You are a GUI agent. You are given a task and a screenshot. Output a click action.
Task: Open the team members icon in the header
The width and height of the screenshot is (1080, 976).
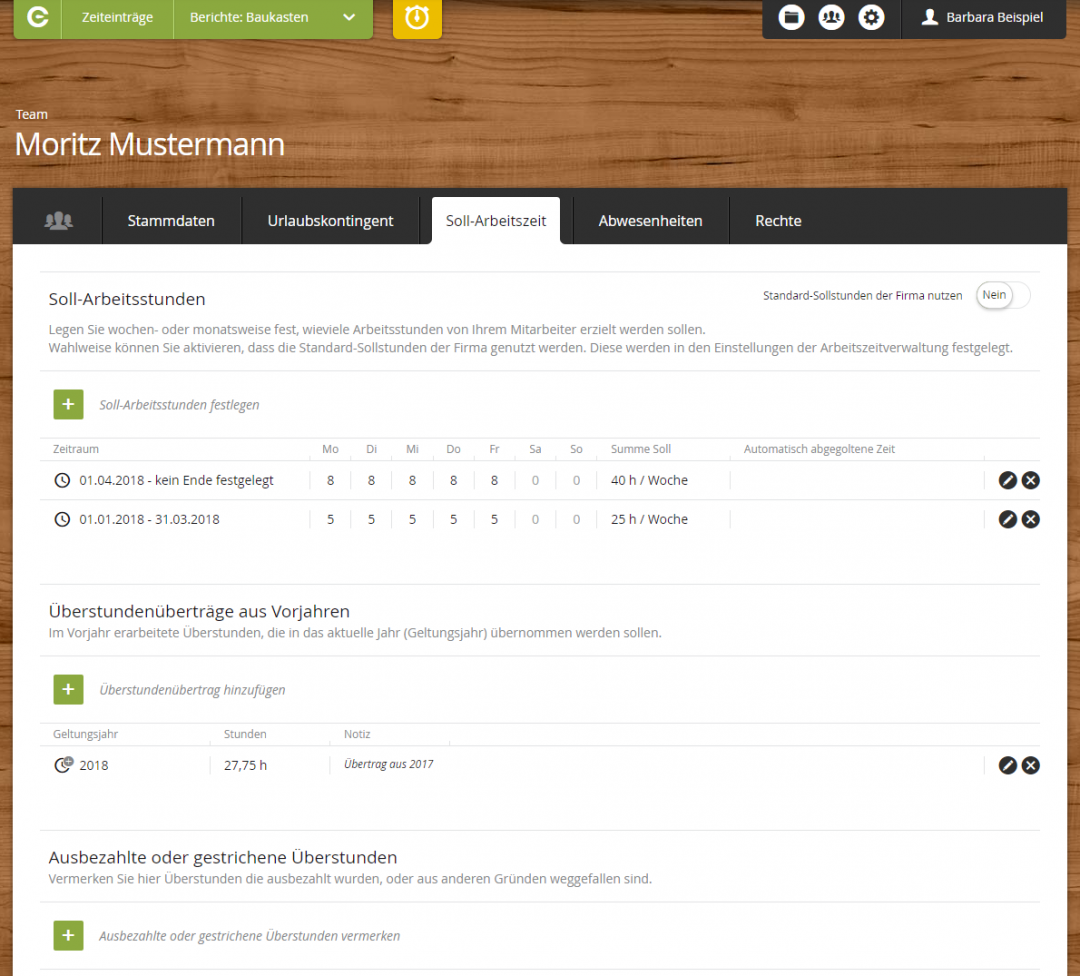click(831, 17)
